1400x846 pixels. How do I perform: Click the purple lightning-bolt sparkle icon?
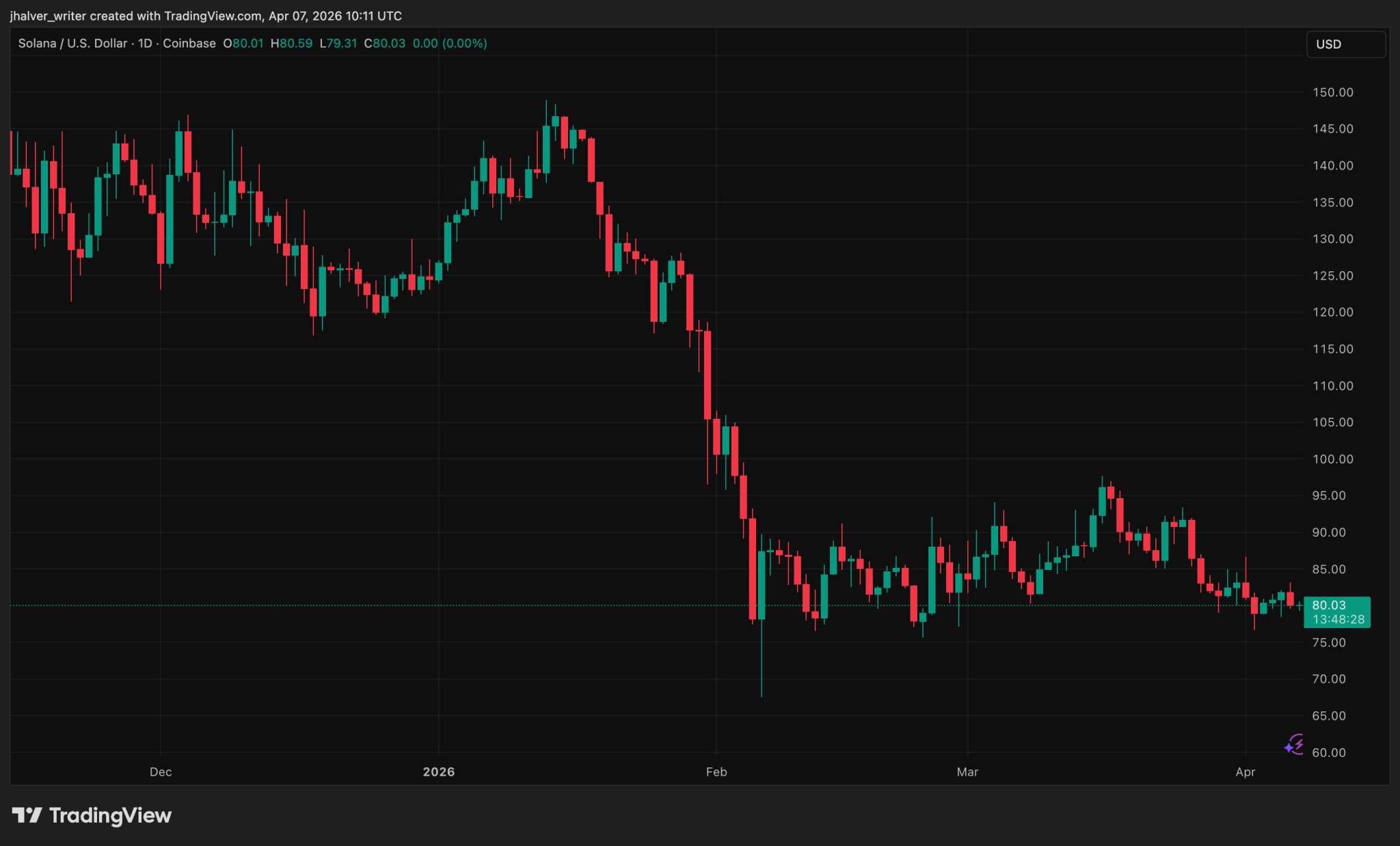click(x=1293, y=744)
